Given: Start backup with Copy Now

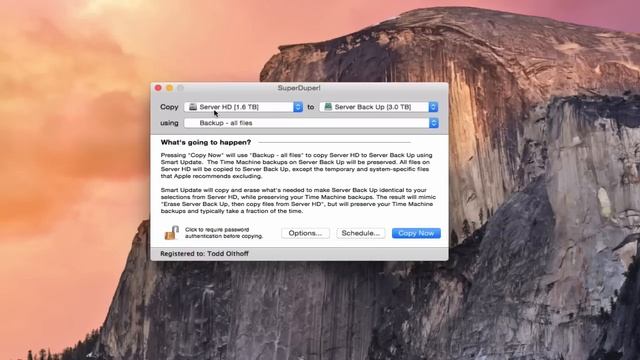Looking at the screenshot, I should click(x=416, y=233).
